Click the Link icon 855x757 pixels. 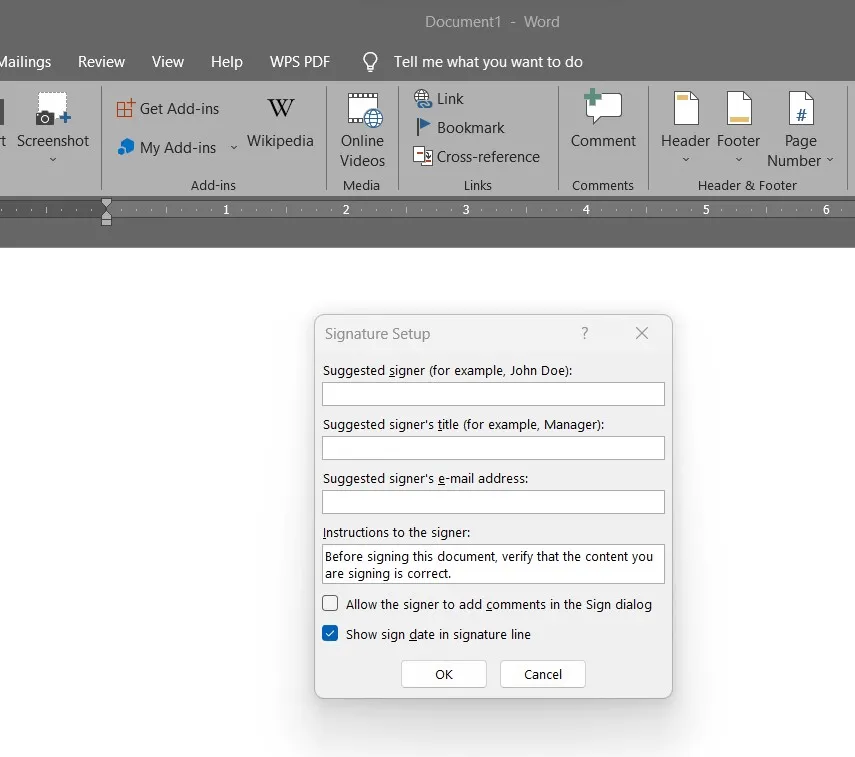422,98
